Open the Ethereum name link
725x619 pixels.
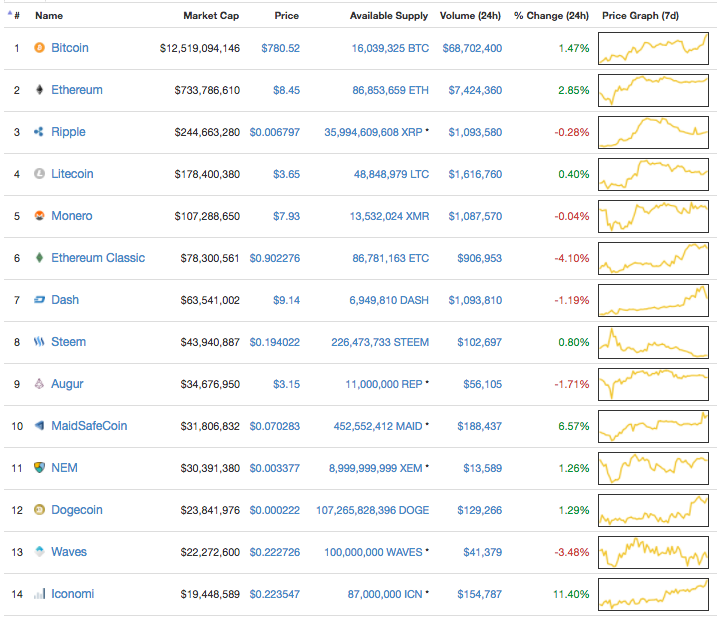(77, 90)
